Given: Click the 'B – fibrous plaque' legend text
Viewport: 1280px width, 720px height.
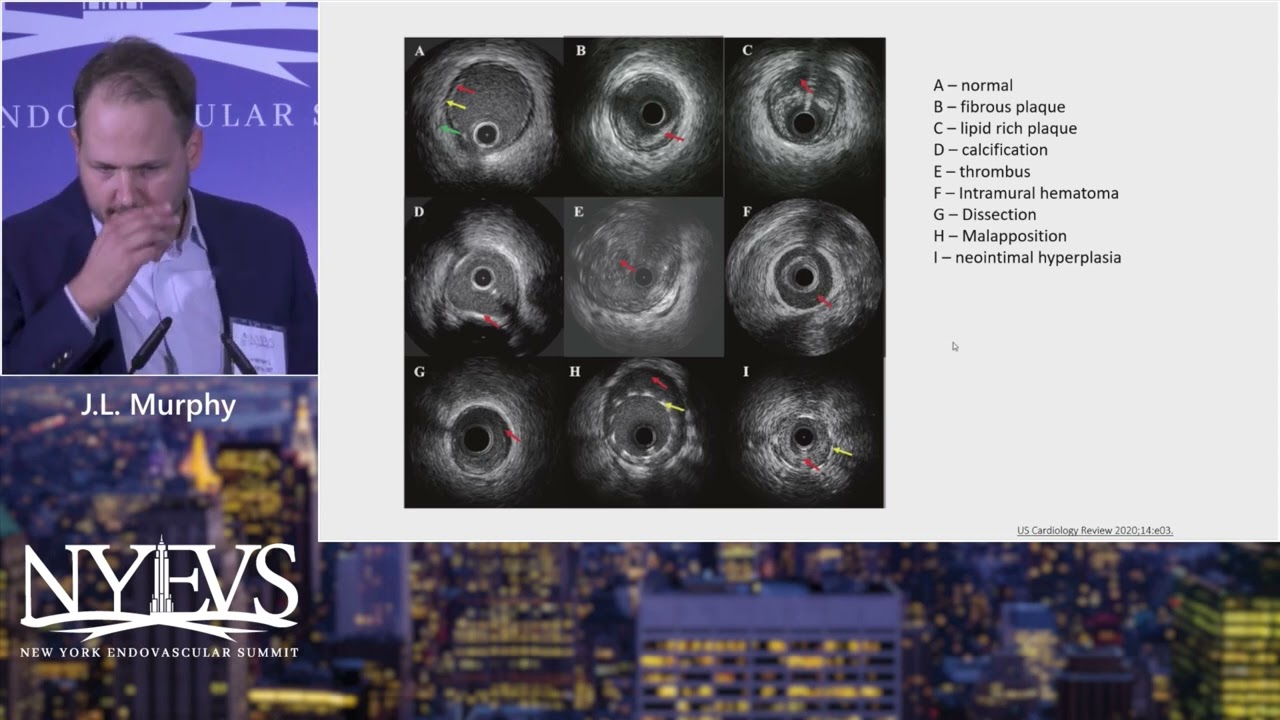Looking at the screenshot, I should coord(999,107).
